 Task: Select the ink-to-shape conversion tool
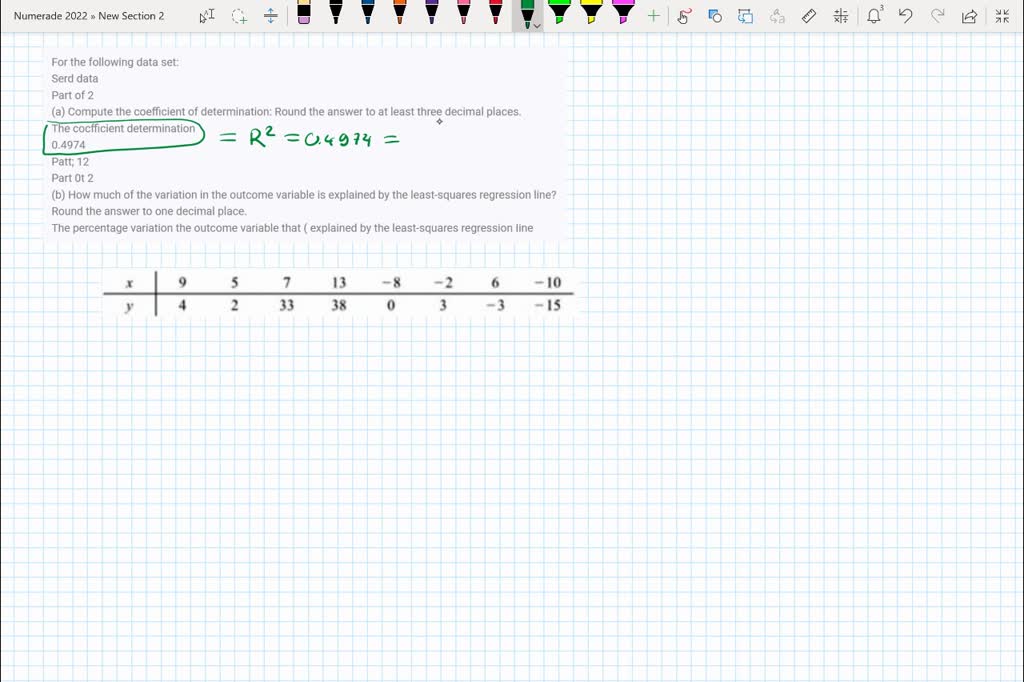pyautogui.click(x=716, y=16)
